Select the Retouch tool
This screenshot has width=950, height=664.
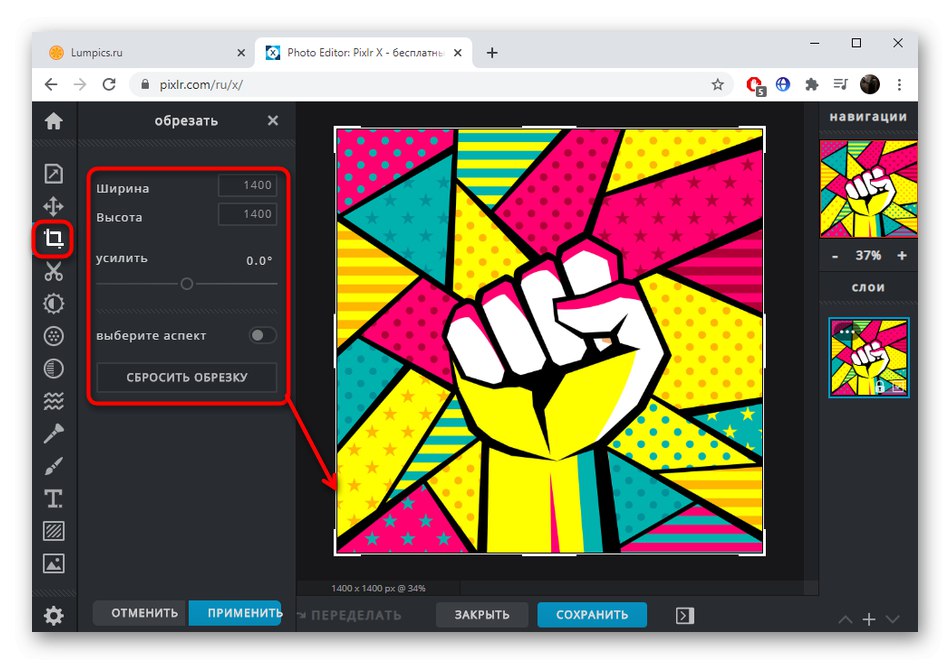(x=53, y=433)
